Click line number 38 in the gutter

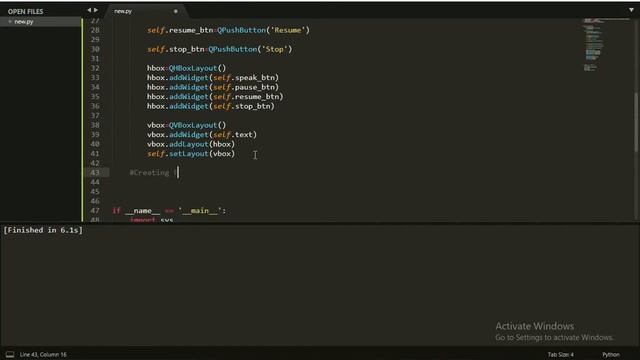pyautogui.click(x=95, y=125)
